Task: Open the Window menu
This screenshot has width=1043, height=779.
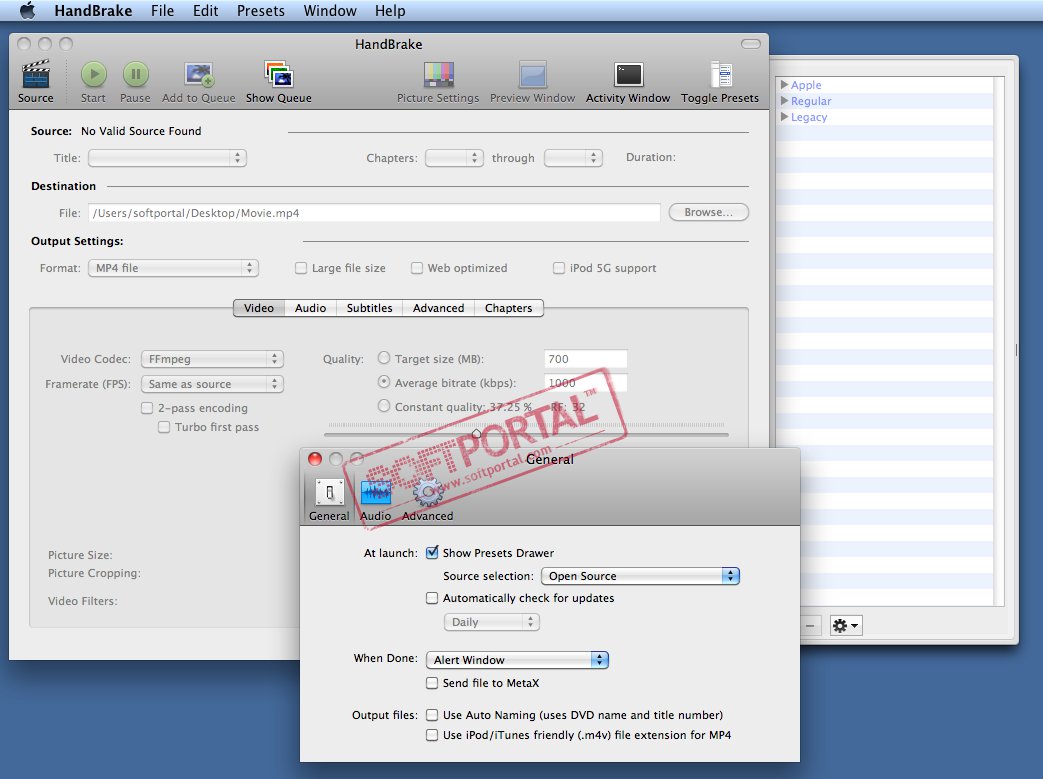Action: point(330,11)
